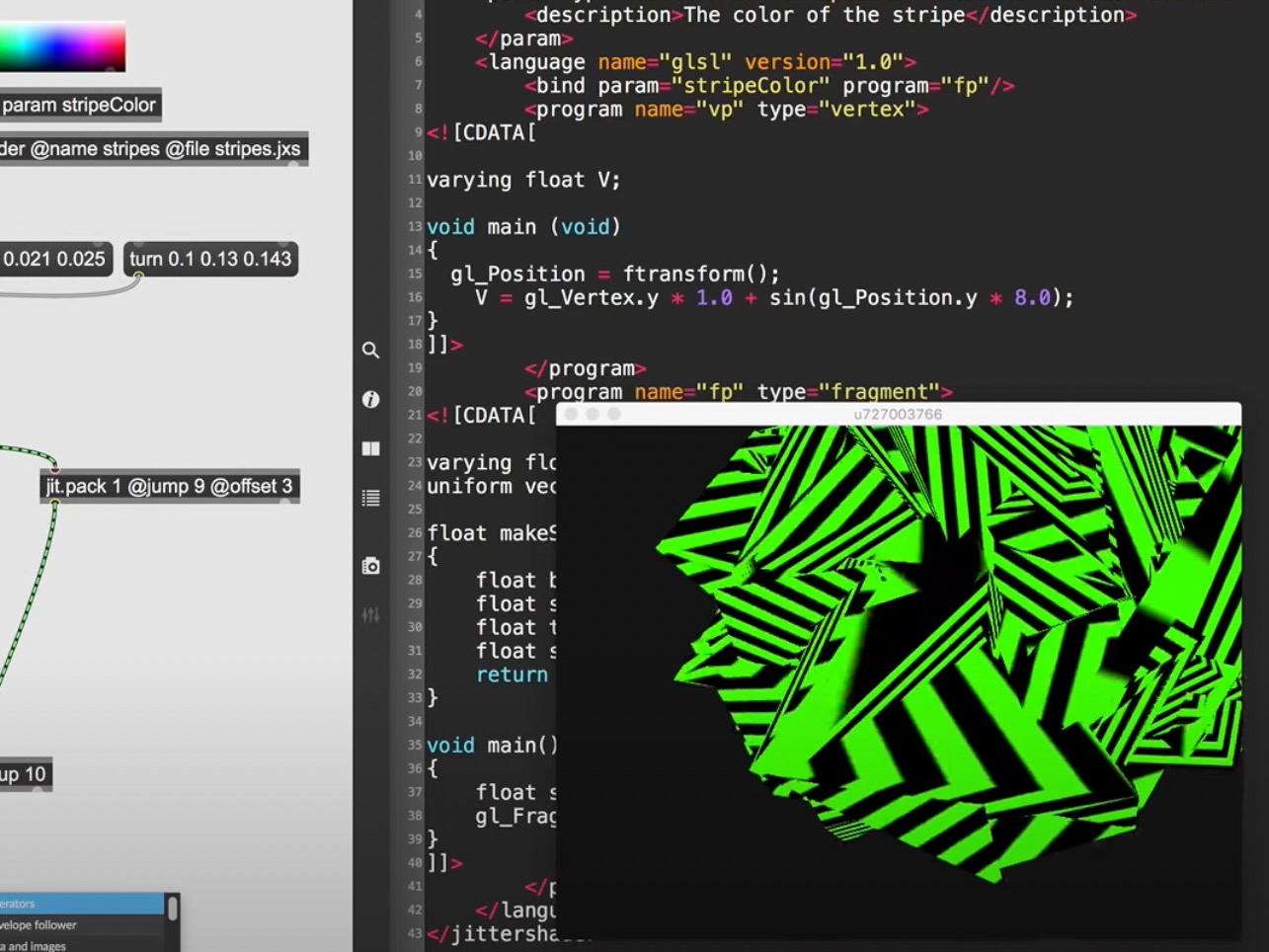Click the "0.021 0.025" message box
This screenshot has height=952, width=1269.
(x=53, y=260)
